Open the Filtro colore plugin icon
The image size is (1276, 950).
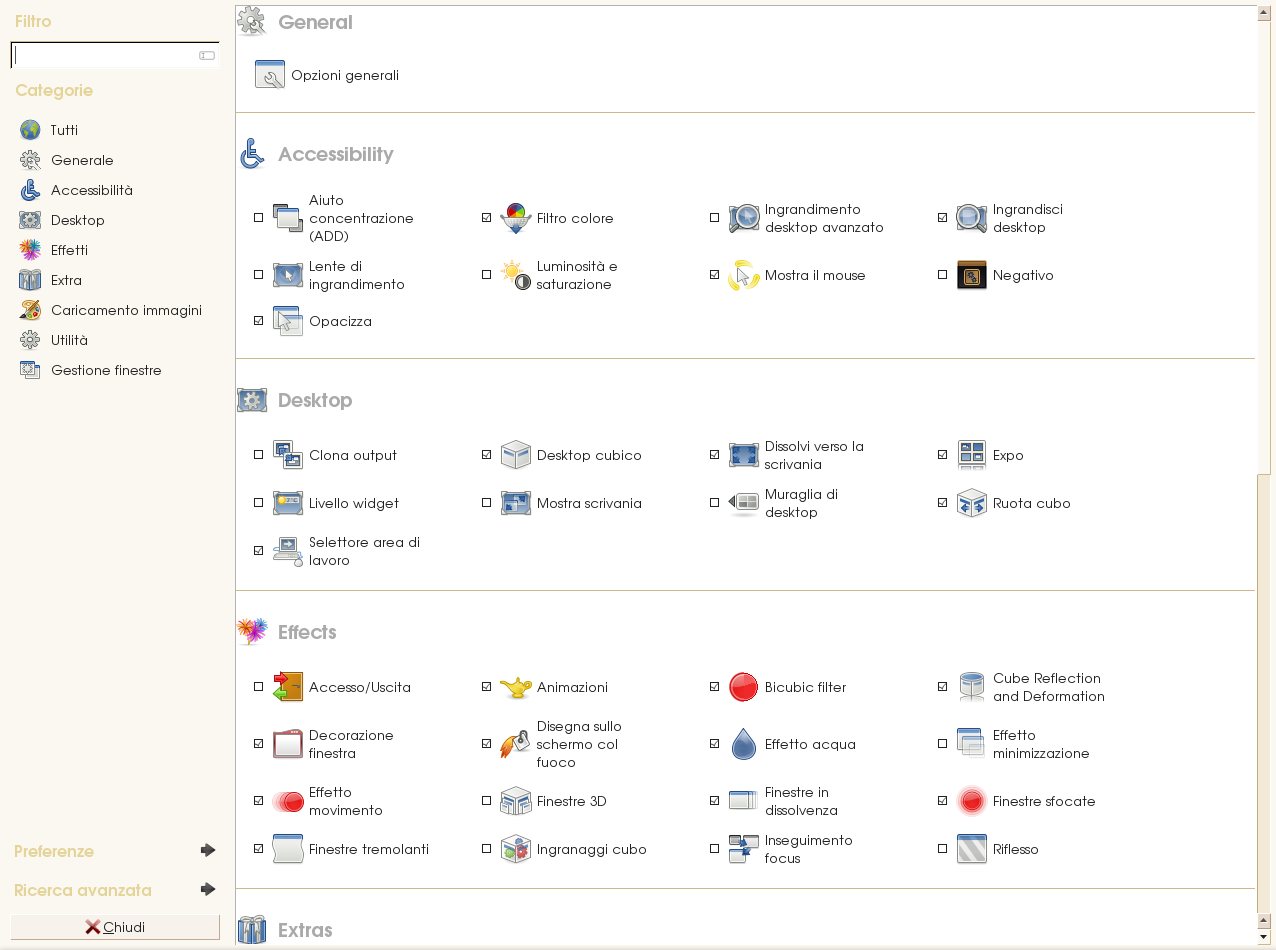[516, 218]
